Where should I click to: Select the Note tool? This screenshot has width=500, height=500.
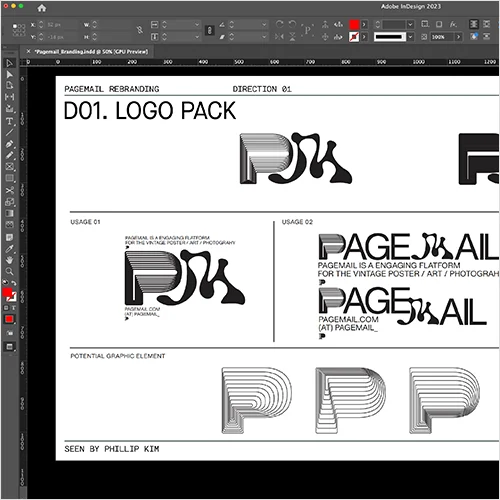pos(9,238)
